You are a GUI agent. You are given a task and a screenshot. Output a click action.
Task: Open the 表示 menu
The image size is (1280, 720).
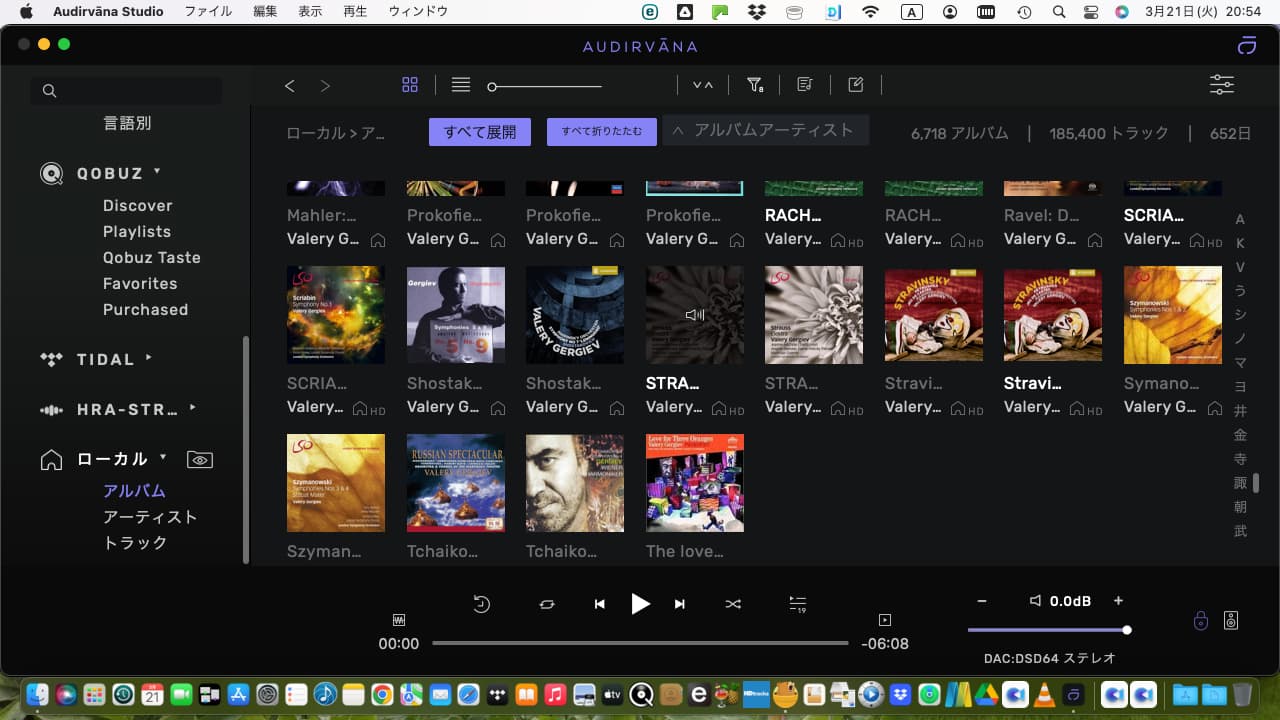pyautogui.click(x=310, y=12)
